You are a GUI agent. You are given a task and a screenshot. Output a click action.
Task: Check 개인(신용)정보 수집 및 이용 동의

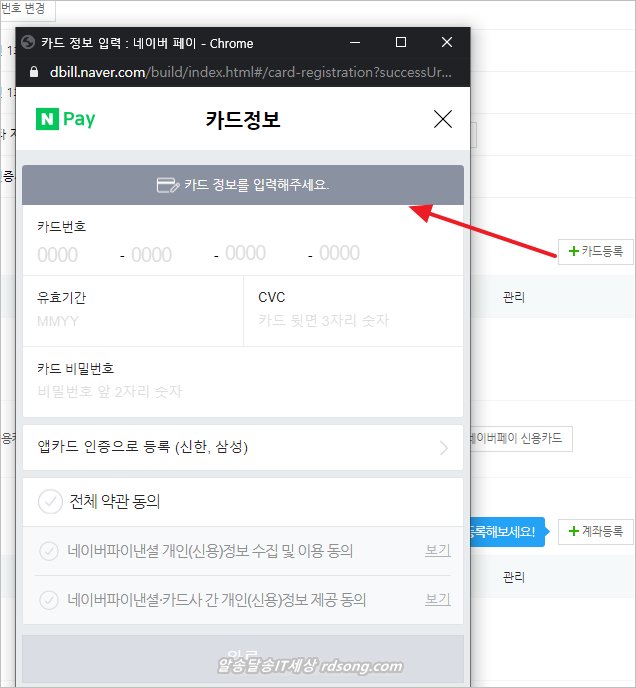(x=49, y=551)
